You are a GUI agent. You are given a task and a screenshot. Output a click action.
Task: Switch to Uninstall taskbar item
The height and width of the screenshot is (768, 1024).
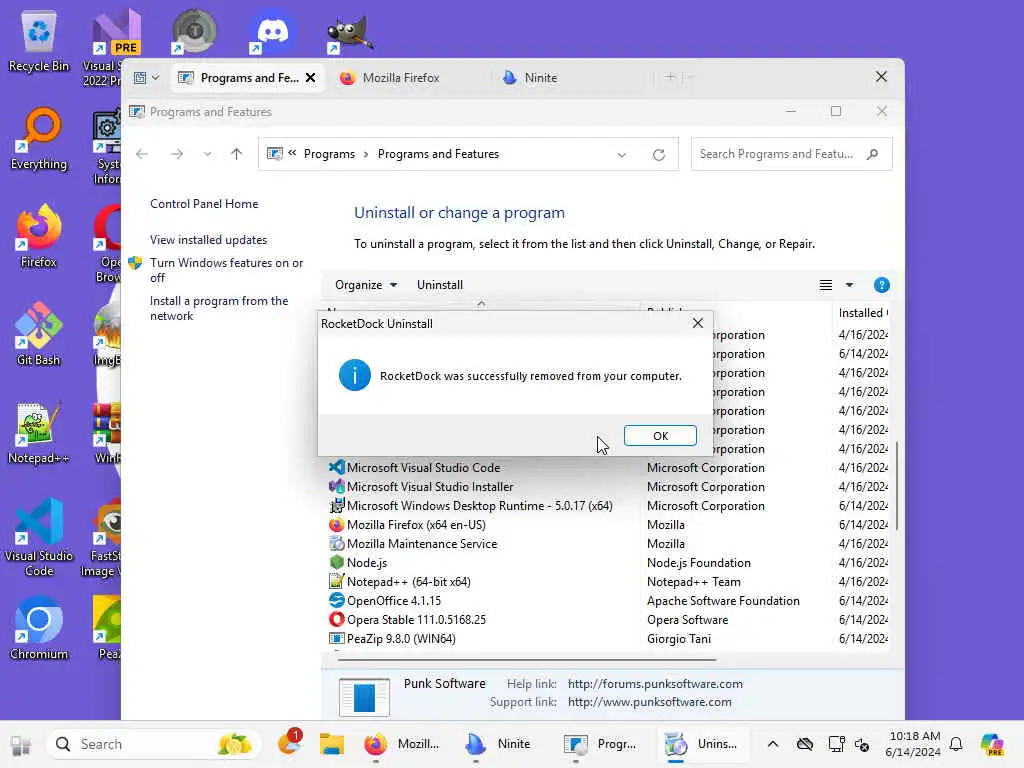[x=701, y=744]
